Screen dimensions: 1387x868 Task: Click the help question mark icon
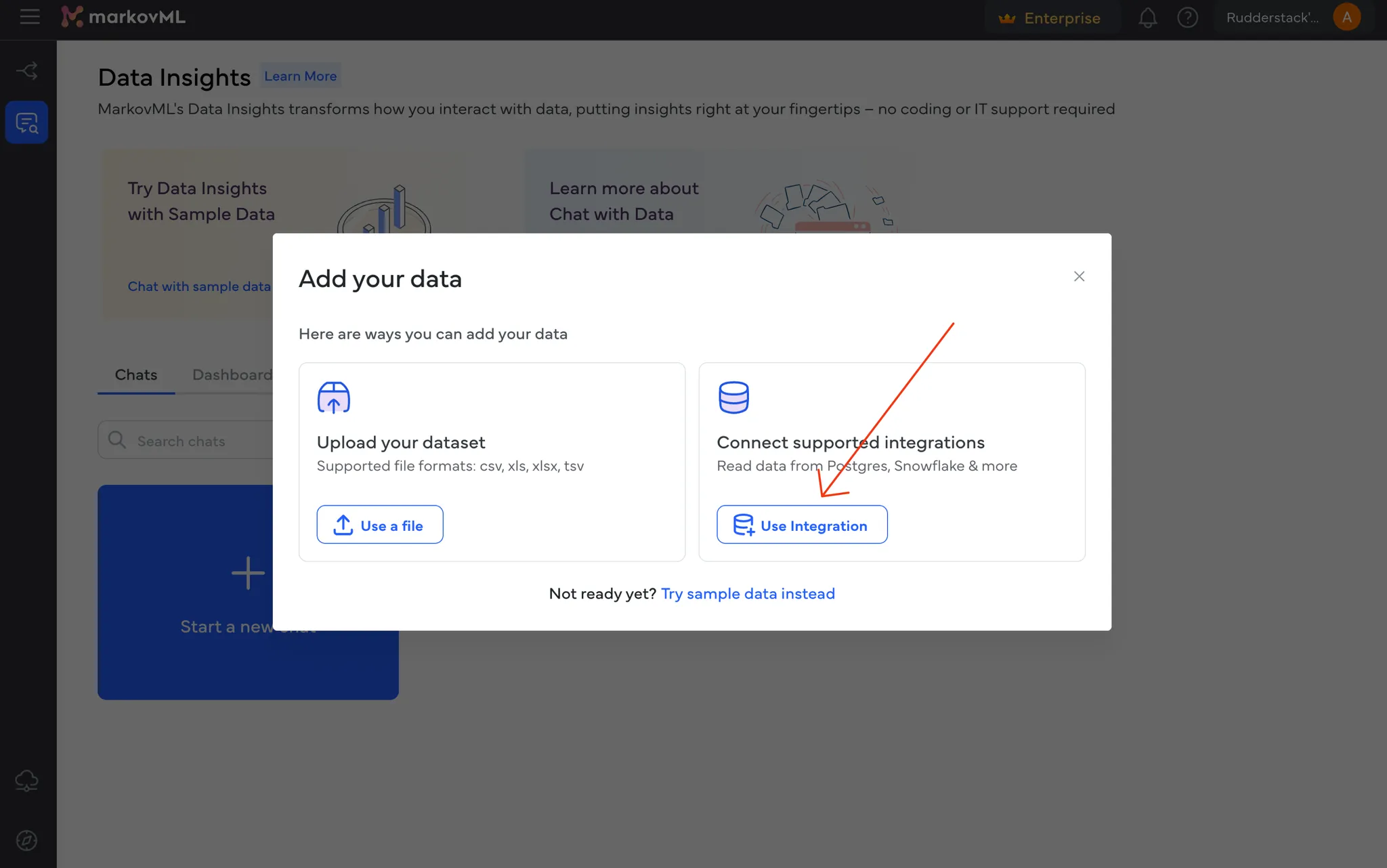click(1187, 18)
